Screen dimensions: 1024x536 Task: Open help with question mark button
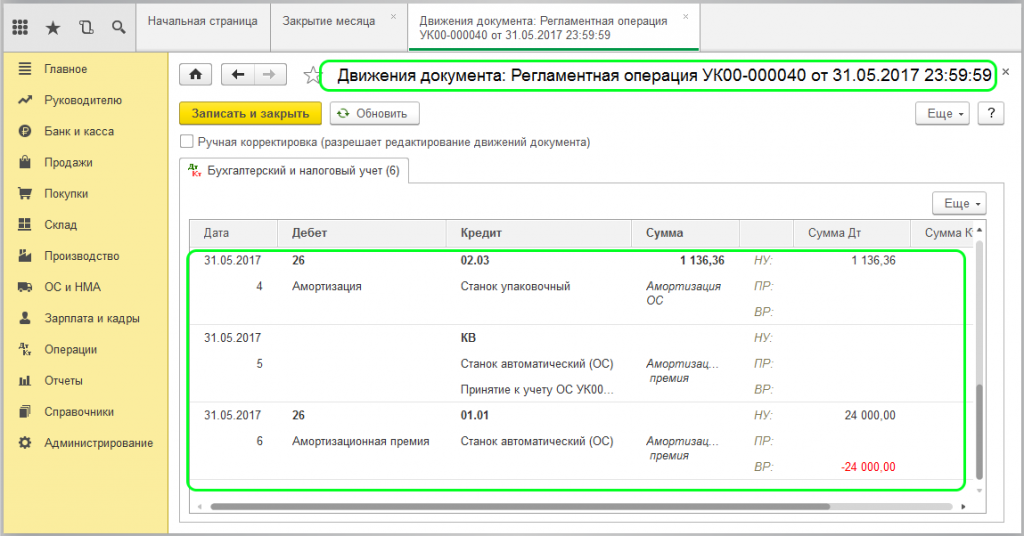coord(990,113)
